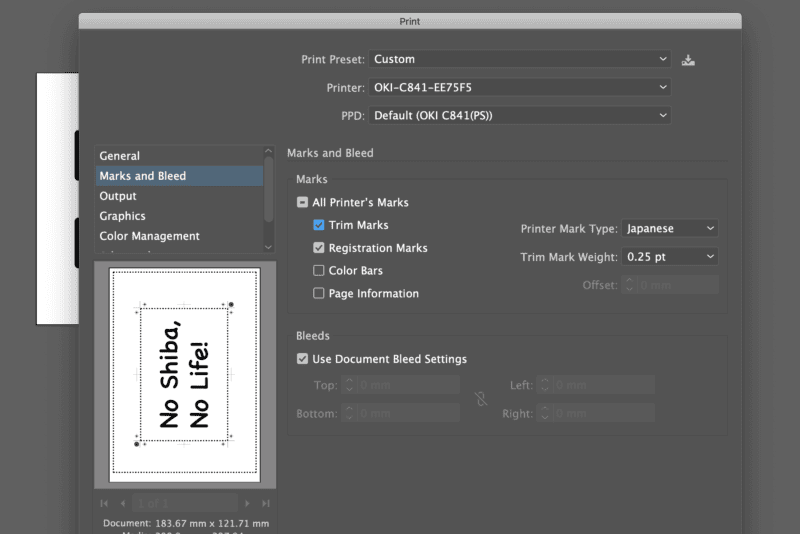Click the Top bleed value field
The width and height of the screenshot is (800, 534).
pyautogui.click(x=408, y=385)
